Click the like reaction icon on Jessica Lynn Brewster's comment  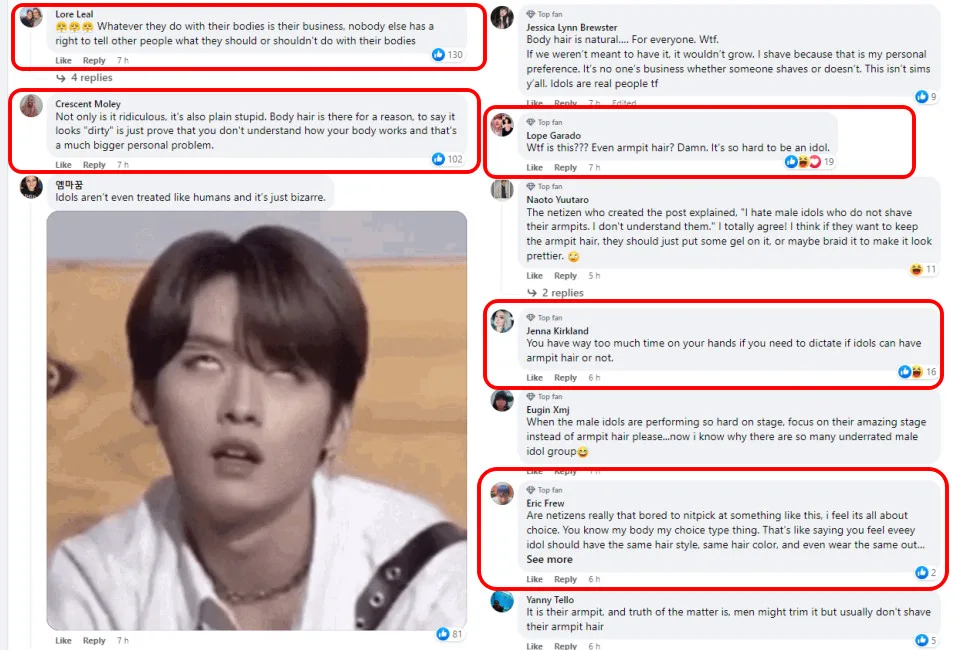(x=922, y=97)
